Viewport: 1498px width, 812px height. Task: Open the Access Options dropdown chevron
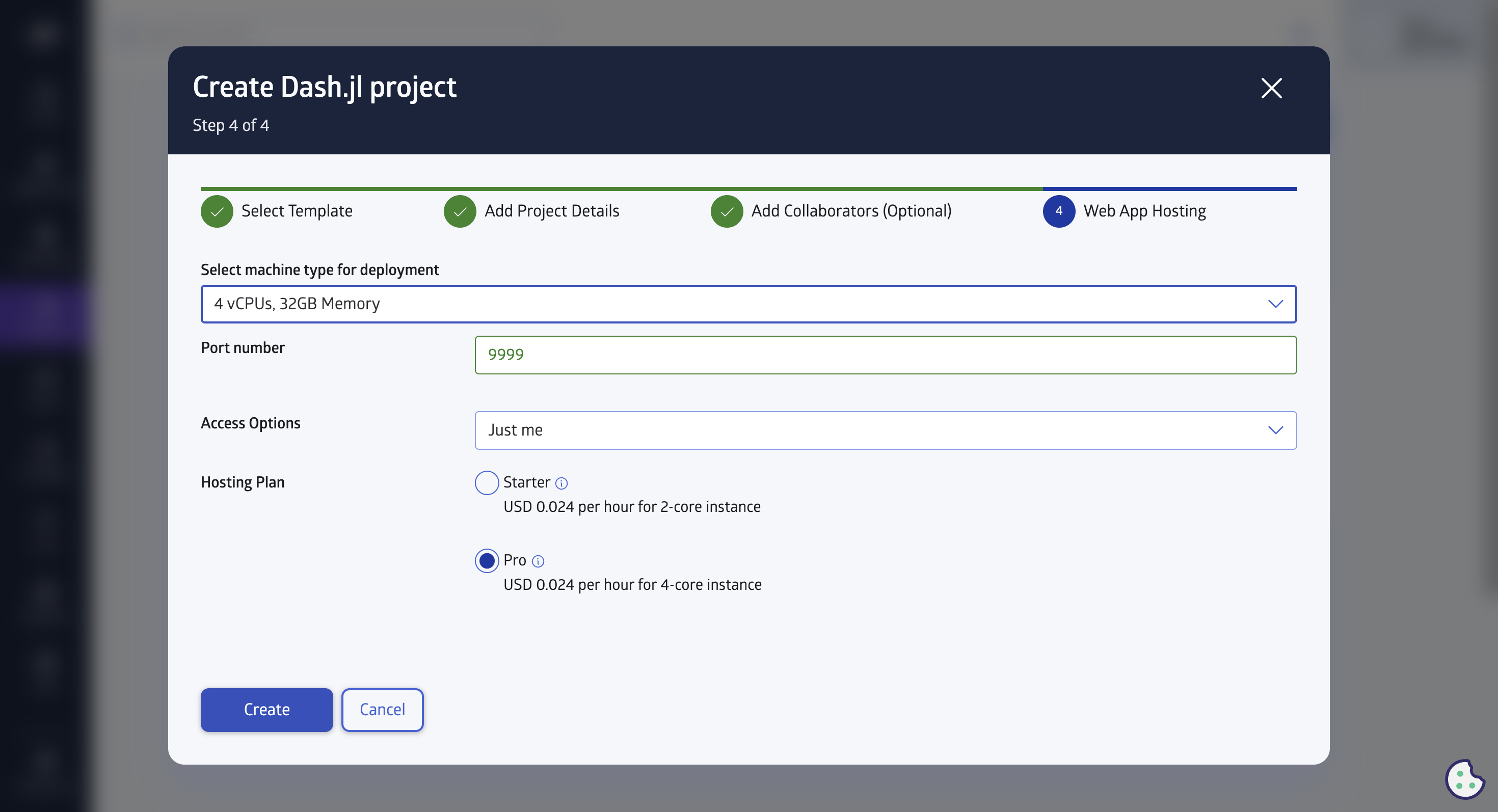1275,430
